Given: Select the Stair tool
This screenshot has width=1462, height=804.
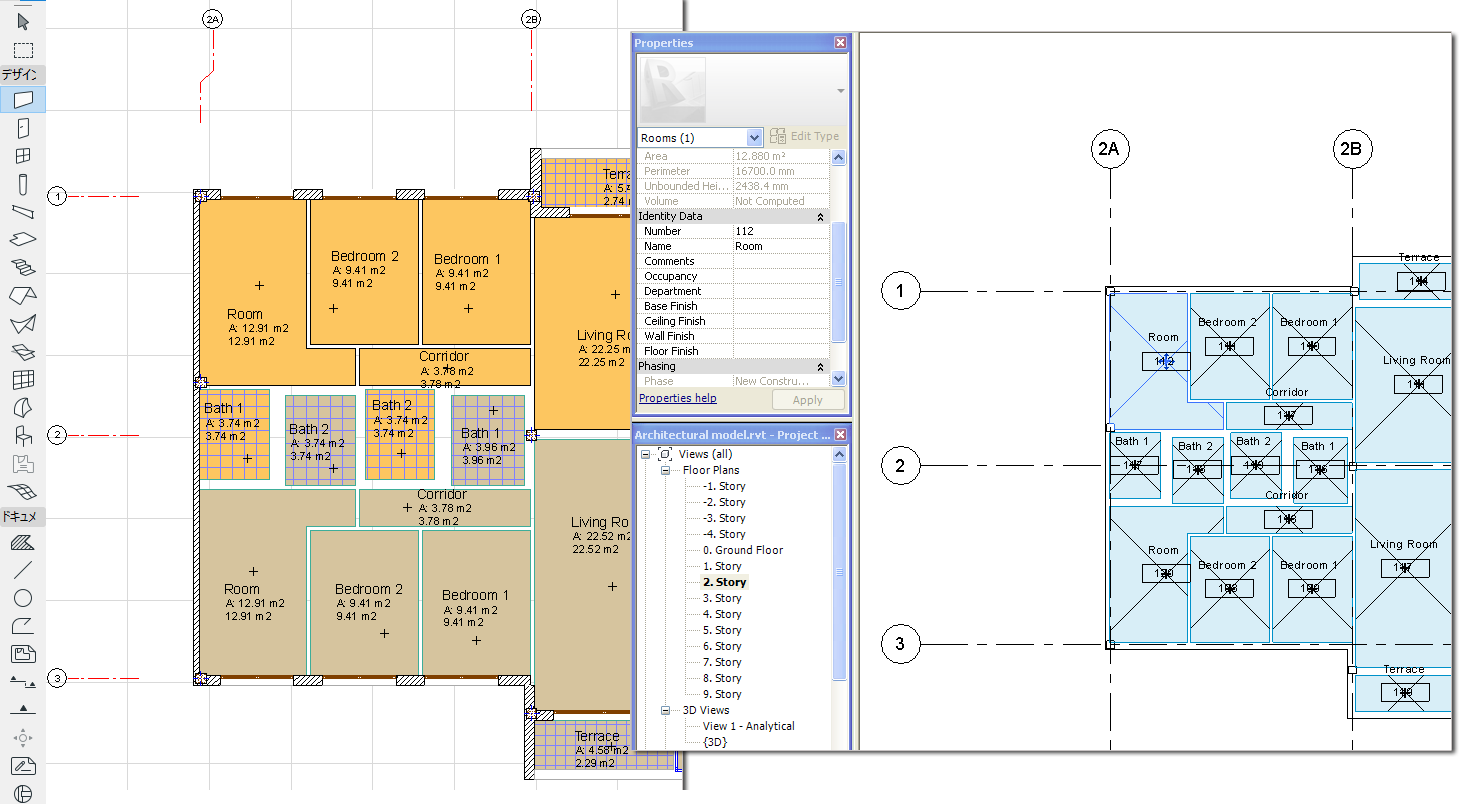Looking at the screenshot, I should point(23,268).
